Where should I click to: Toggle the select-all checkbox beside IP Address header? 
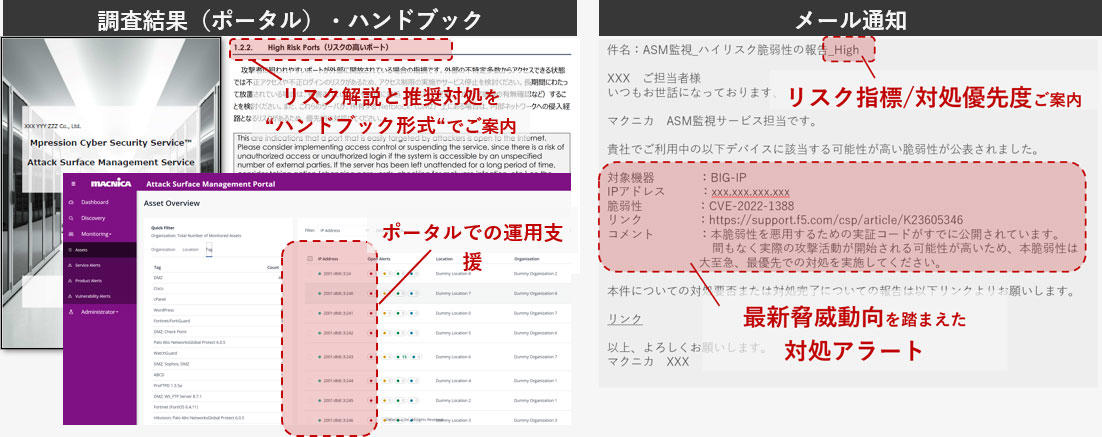point(311,258)
